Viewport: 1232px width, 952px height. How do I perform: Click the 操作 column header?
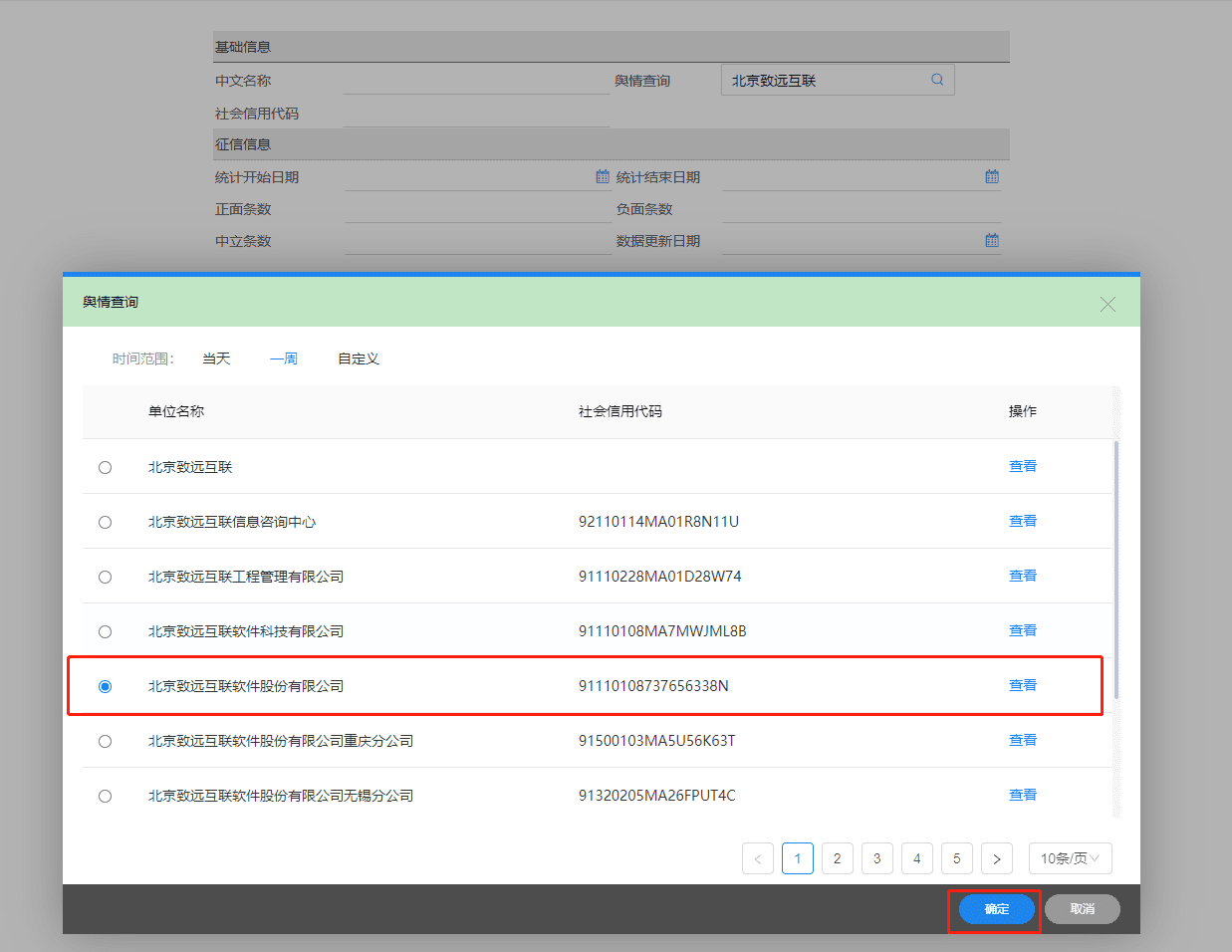(x=1023, y=411)
